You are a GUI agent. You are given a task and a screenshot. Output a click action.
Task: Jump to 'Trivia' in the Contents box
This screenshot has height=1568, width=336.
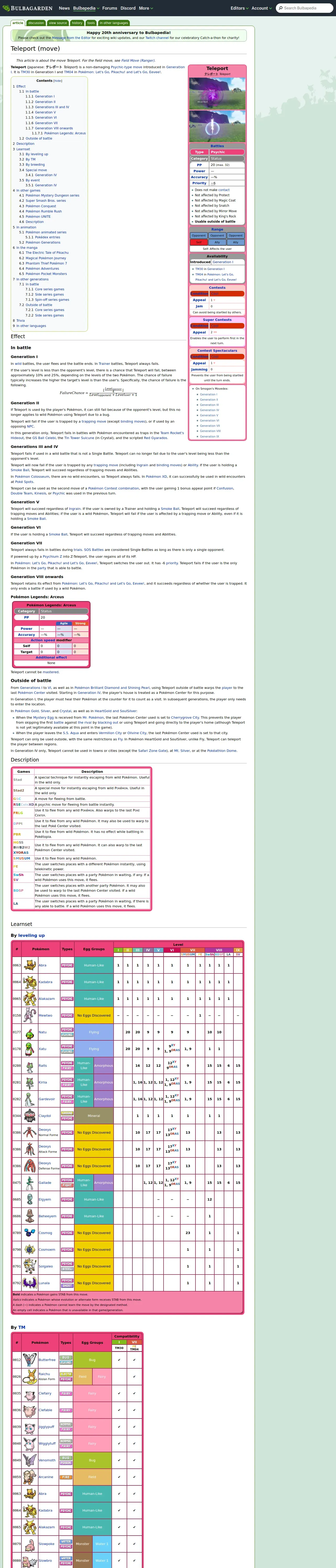(x=21, y=320)
